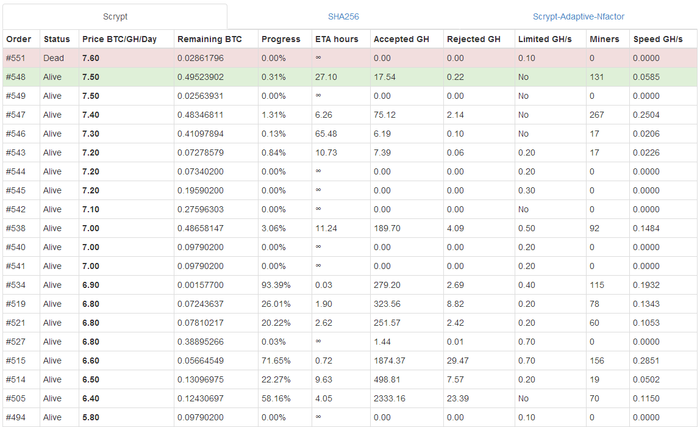This screenshot has width=700, height=427.
Task: Click the Remaining BTC column header
Action: tap(209, 39)
